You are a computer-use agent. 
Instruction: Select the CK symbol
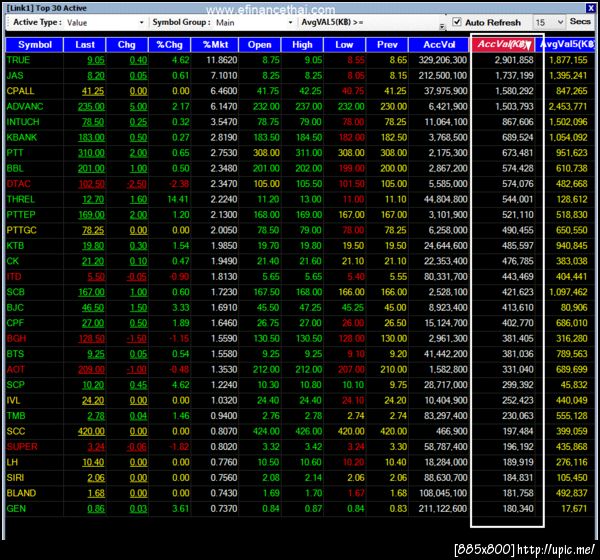click(13, 261)
